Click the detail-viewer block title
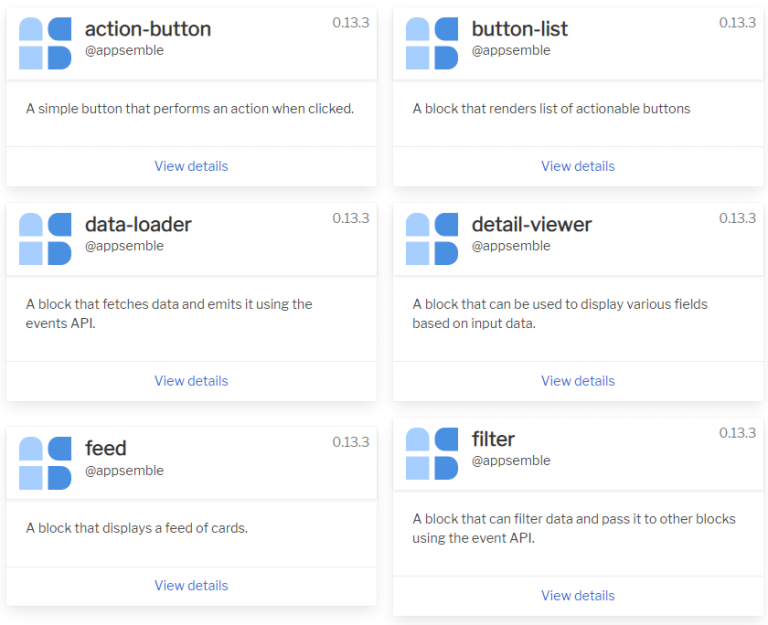The image size is (768, 625). (x=532, y=225)
